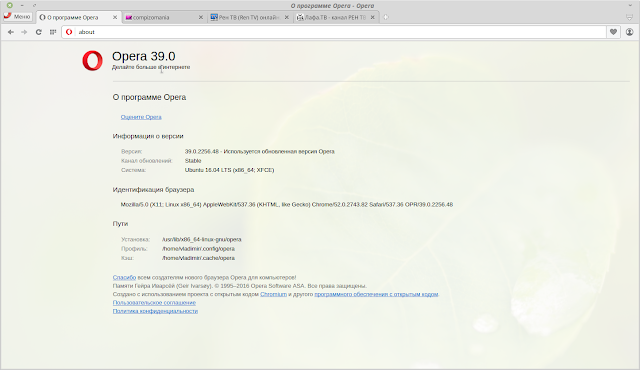Switch to the Рен ТВ (Ren TV) tab

[249, 18]
